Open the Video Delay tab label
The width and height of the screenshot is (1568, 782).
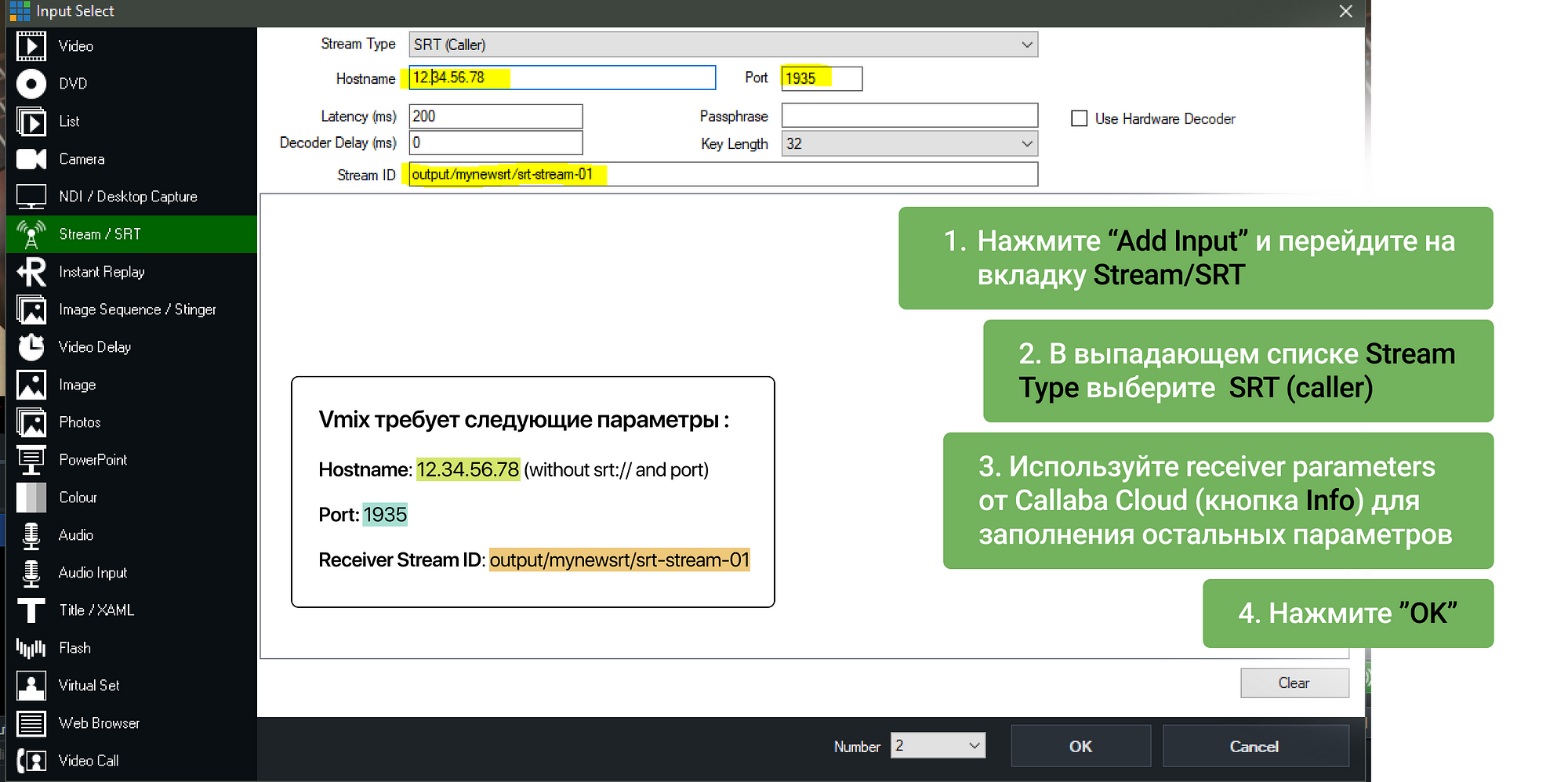(95, 347)
